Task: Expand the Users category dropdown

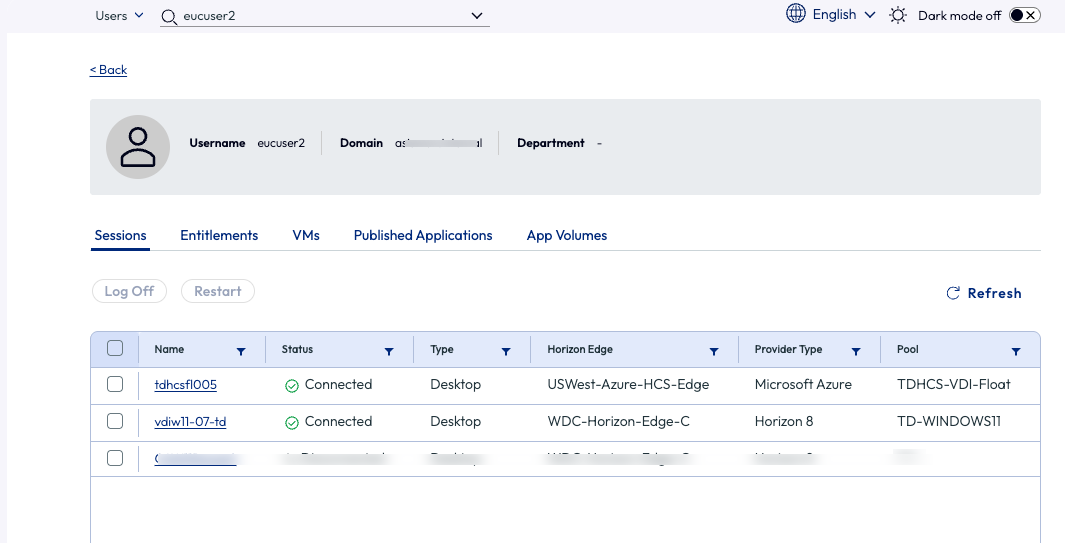Action: [119, 15]
